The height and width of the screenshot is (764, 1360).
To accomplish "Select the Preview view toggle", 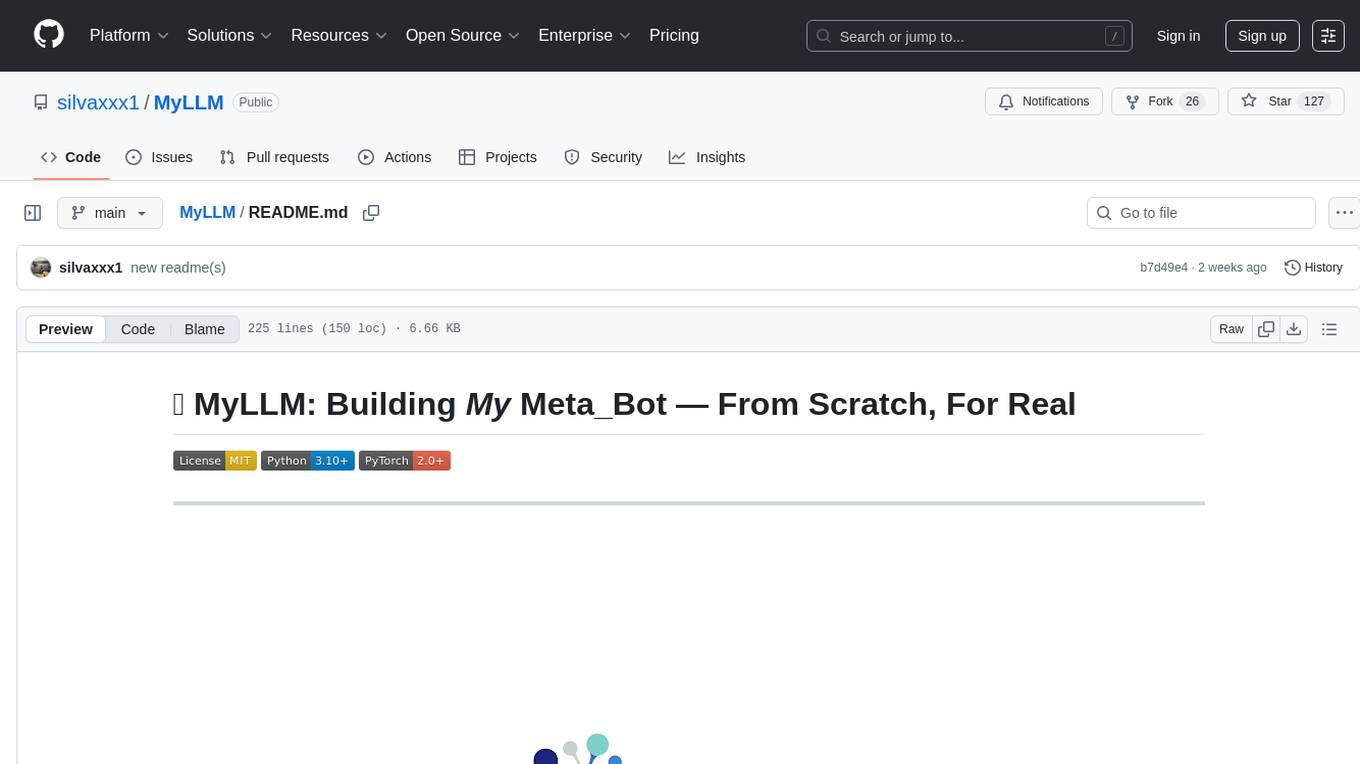I will click(x=66, y=329).
